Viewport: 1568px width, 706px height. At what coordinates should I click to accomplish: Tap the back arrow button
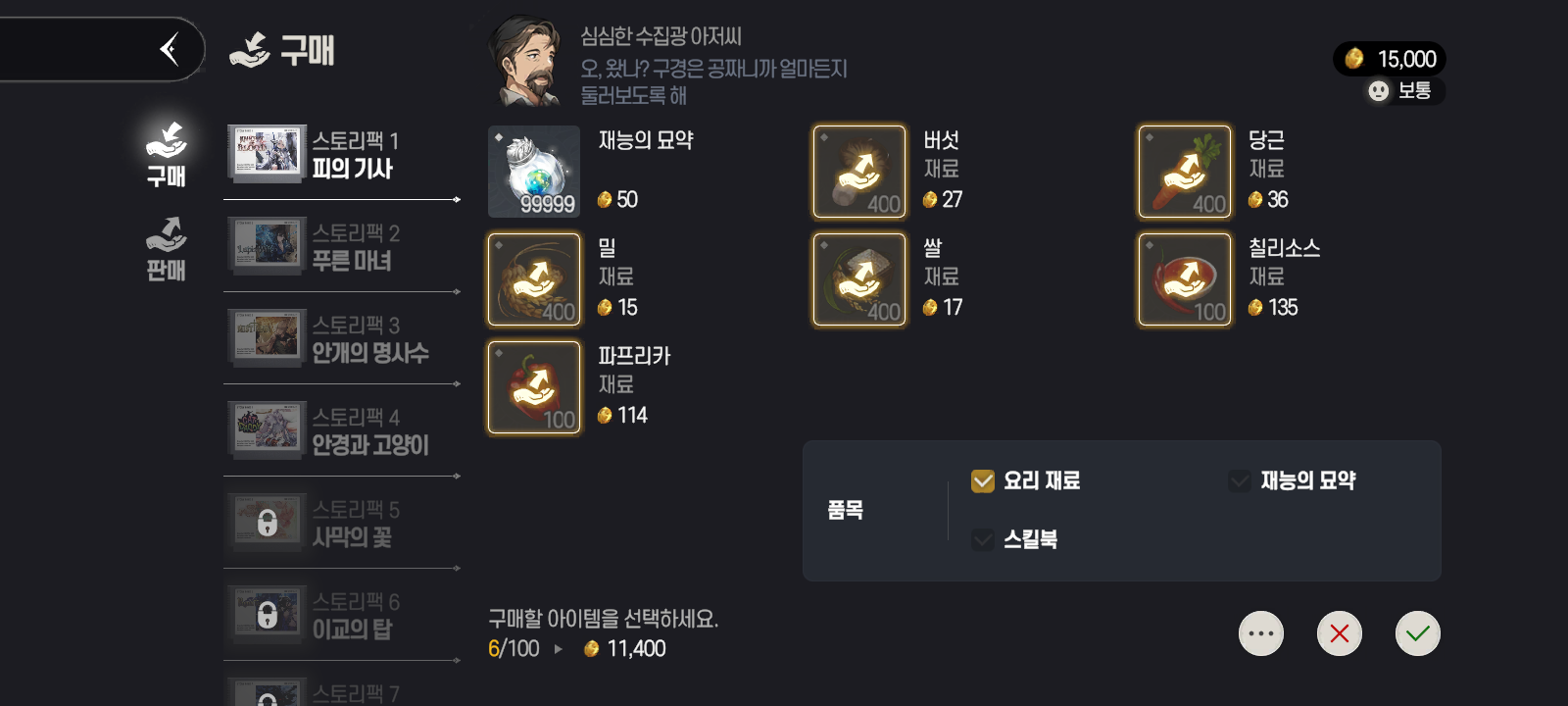pyautogui.click(x=171, y=49)
